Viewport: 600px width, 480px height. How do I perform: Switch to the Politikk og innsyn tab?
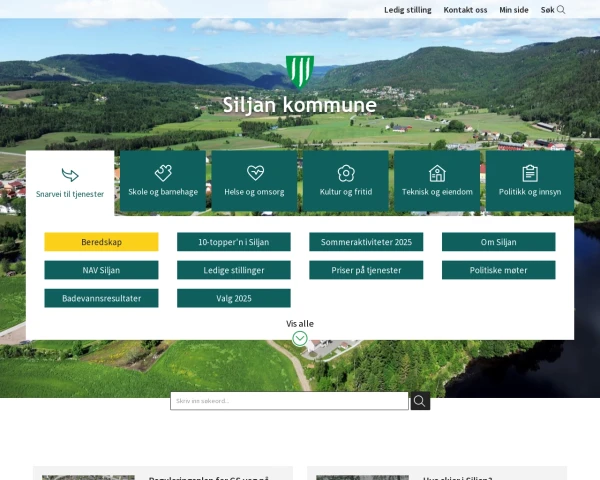[x=530, y=181]
